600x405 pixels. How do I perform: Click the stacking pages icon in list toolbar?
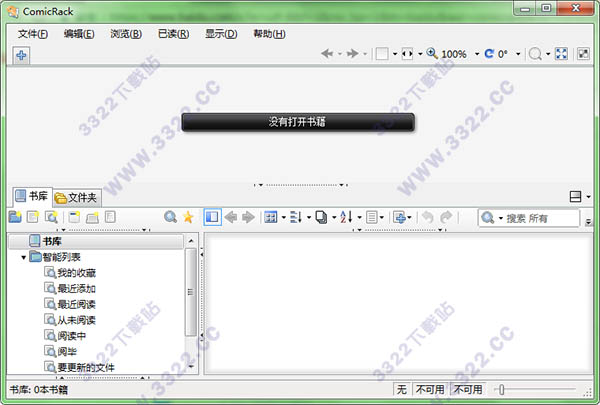pyautogui.click(x=321, y=217)
